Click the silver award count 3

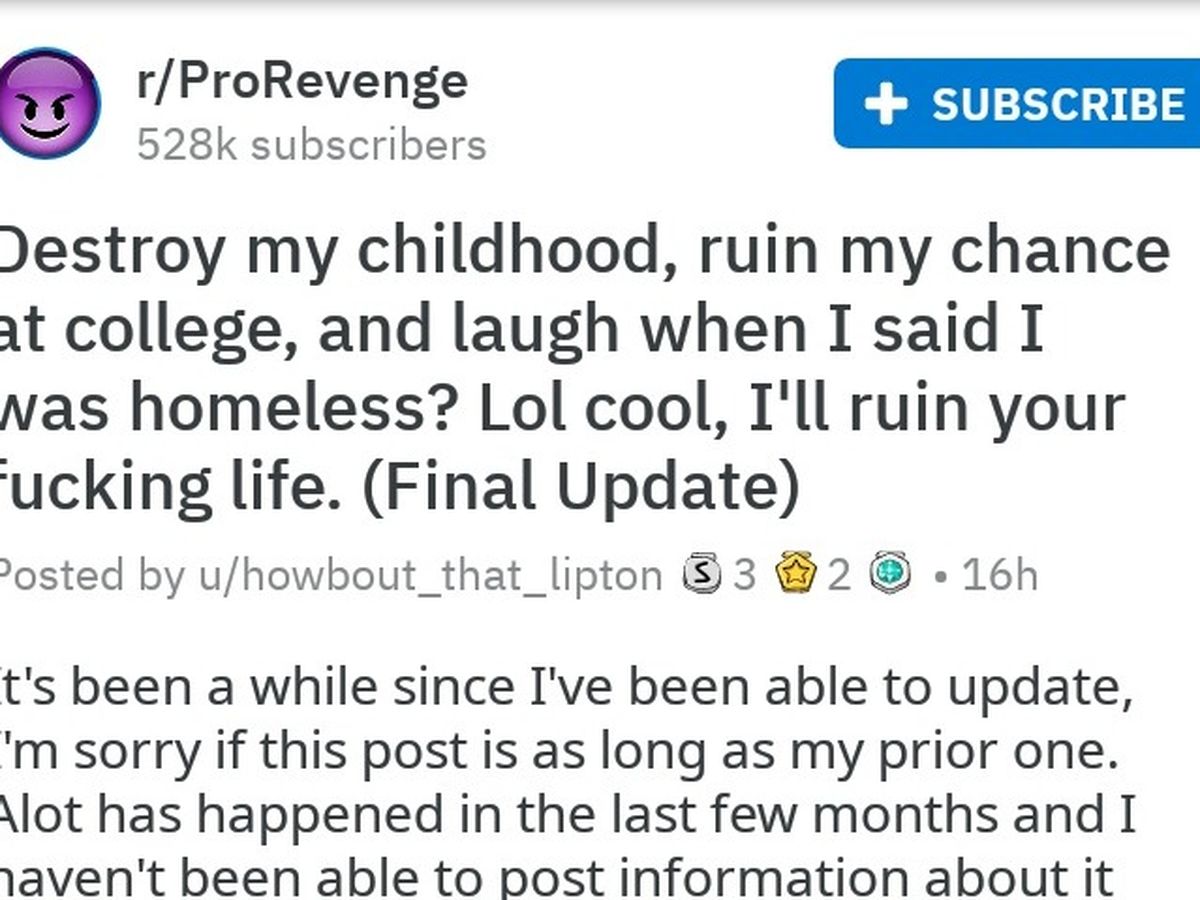[x=743, y=576]
